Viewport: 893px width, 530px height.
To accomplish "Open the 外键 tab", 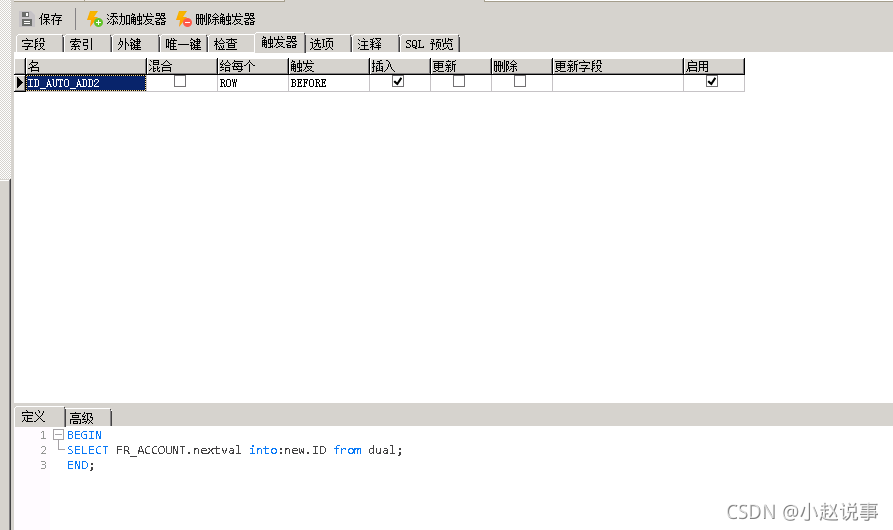I will tap(135, 44).
